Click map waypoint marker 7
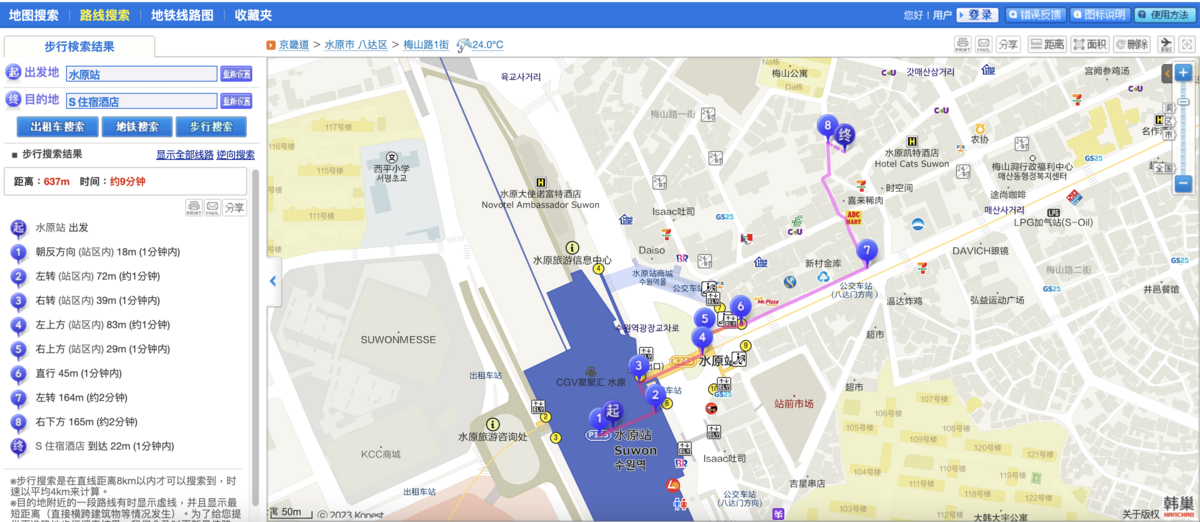Image resolution: width=1200 pixels, height=522 pixels. coord(867,252)
